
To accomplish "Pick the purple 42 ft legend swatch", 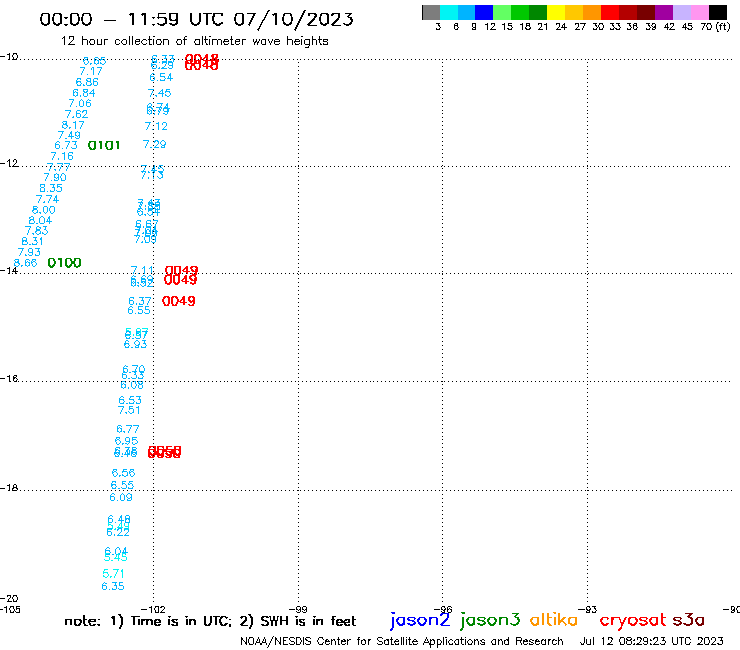I will pos(664,12).
